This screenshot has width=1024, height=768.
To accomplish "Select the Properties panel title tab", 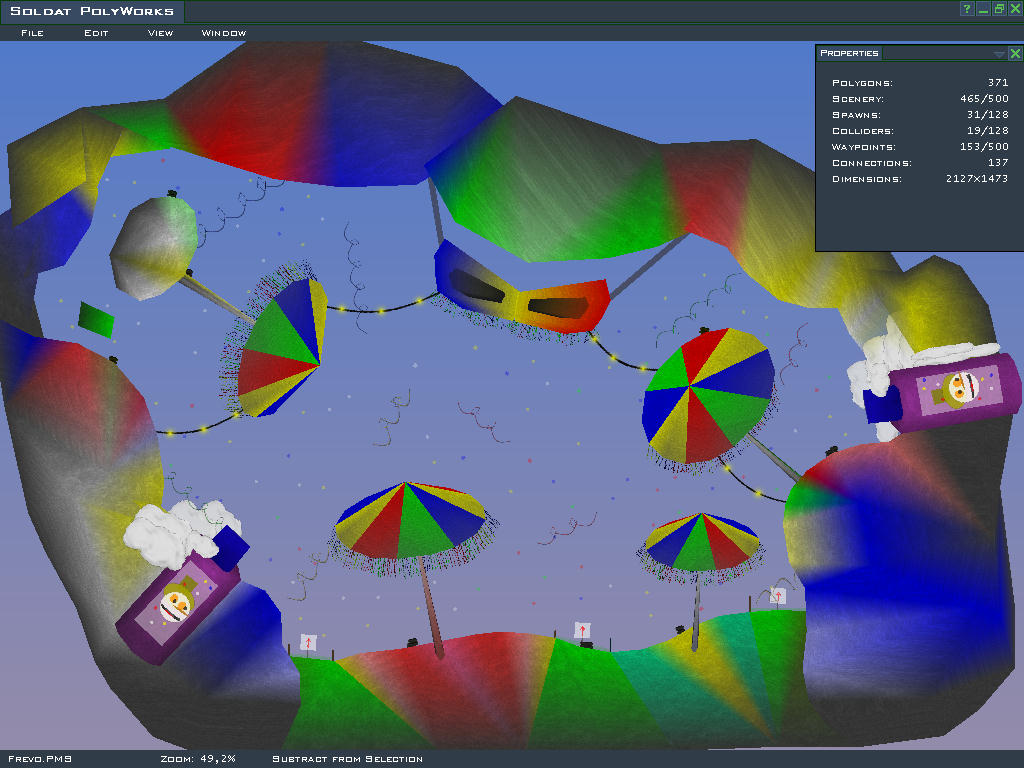I will [x=849, y=53].
